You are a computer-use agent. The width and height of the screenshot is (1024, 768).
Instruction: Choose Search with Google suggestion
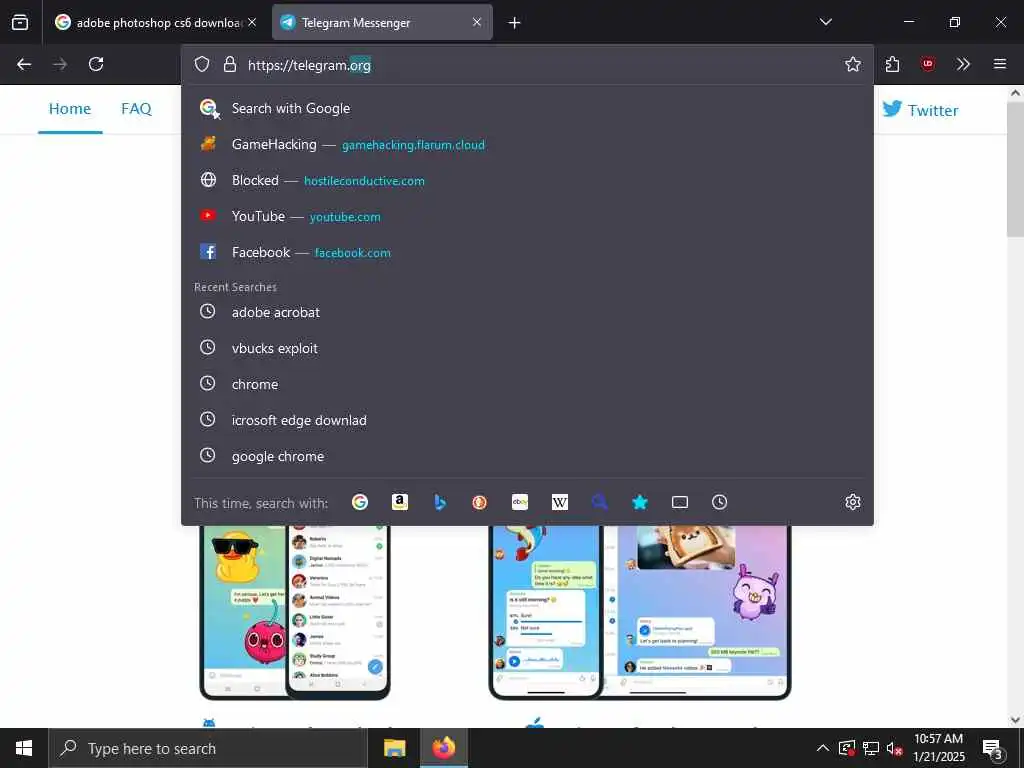527,108
